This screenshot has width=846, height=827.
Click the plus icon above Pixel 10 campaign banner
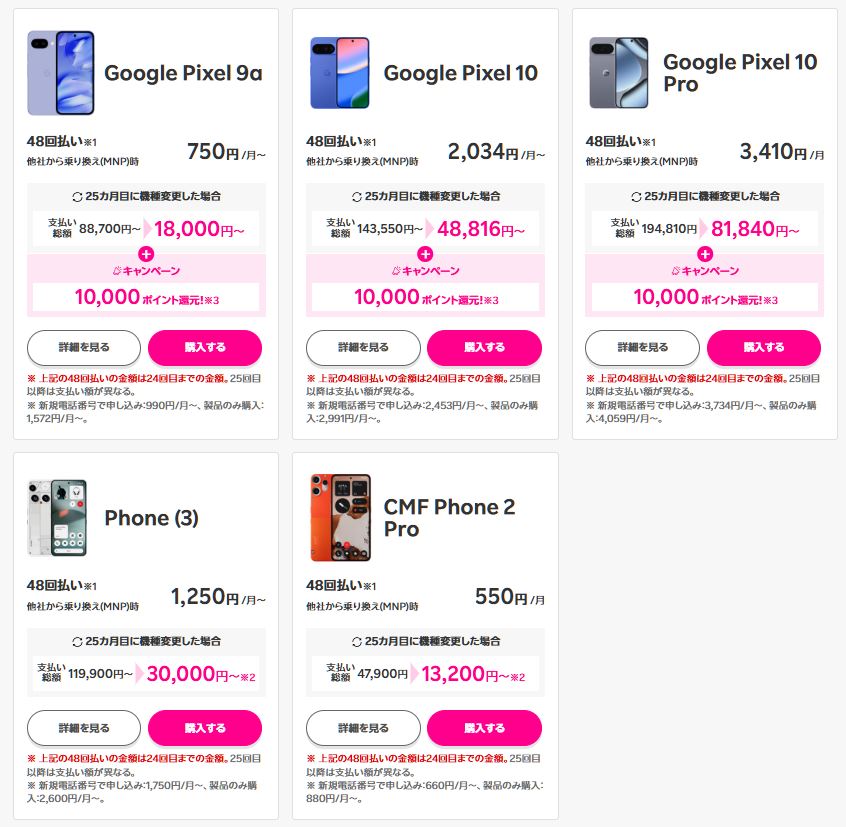[426, 255]
